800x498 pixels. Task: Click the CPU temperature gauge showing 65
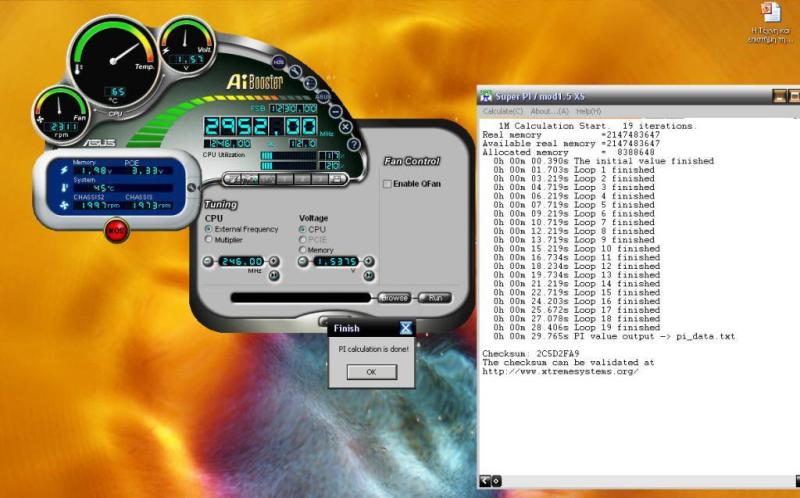click(113, 61)
